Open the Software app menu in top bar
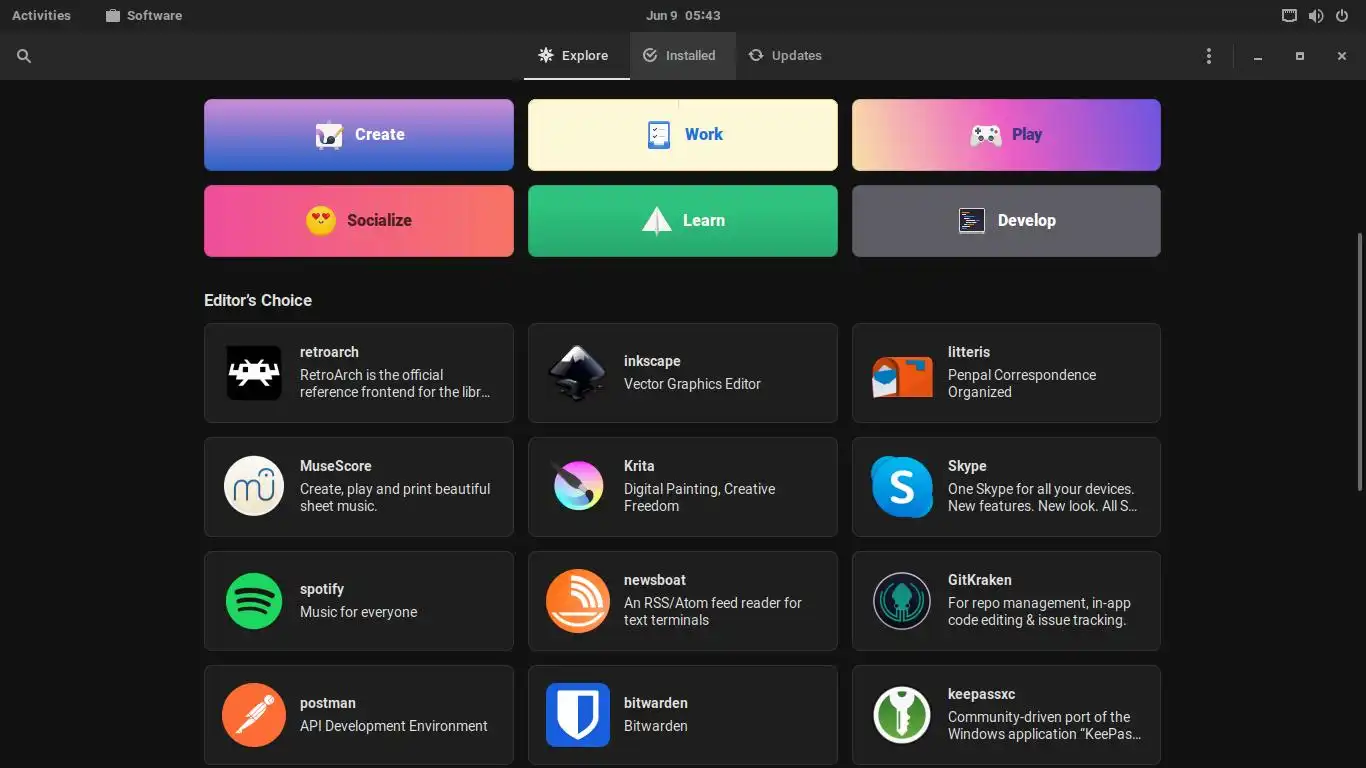The width and height of the screenshot is (1366, 768). click(143, 15)
